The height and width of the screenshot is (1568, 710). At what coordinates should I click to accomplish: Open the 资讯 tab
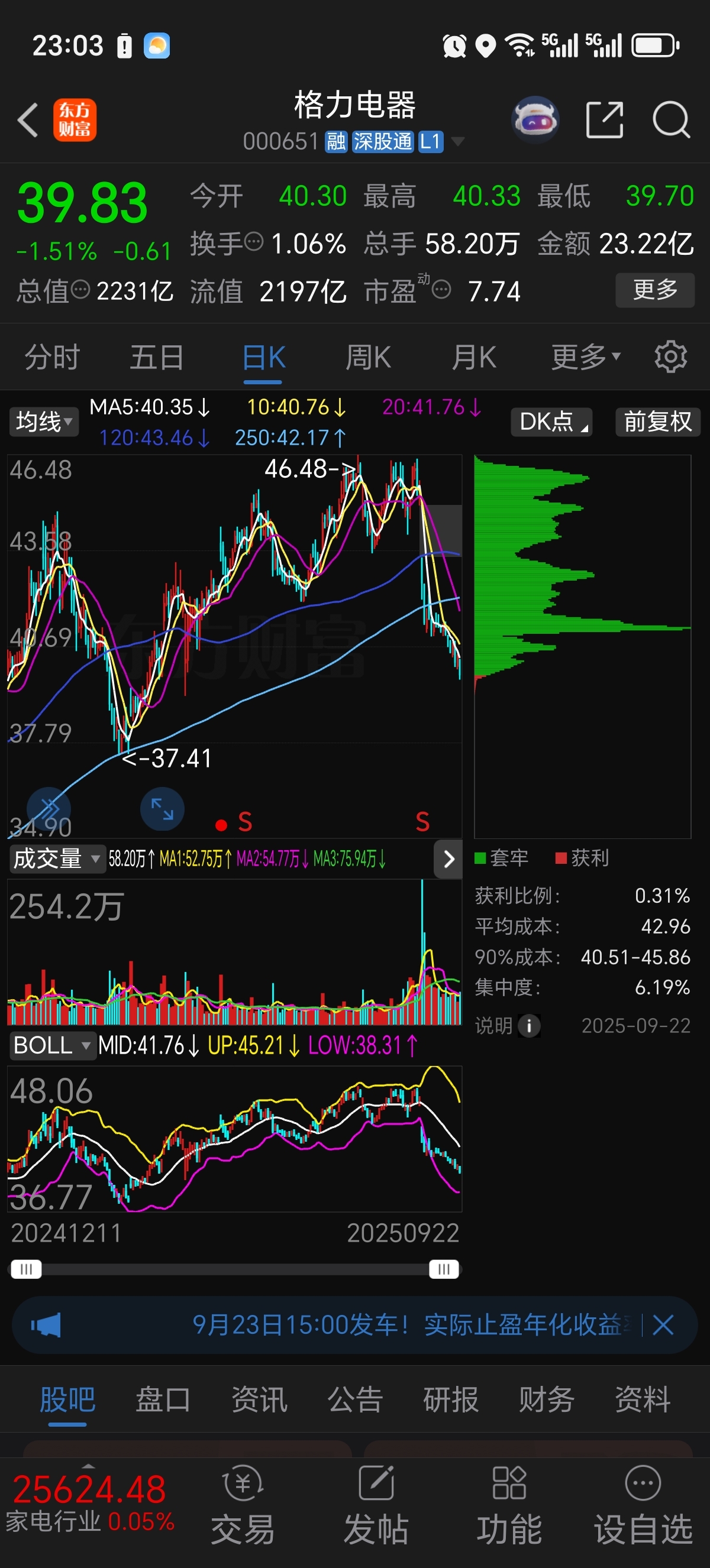(259, 1399)
